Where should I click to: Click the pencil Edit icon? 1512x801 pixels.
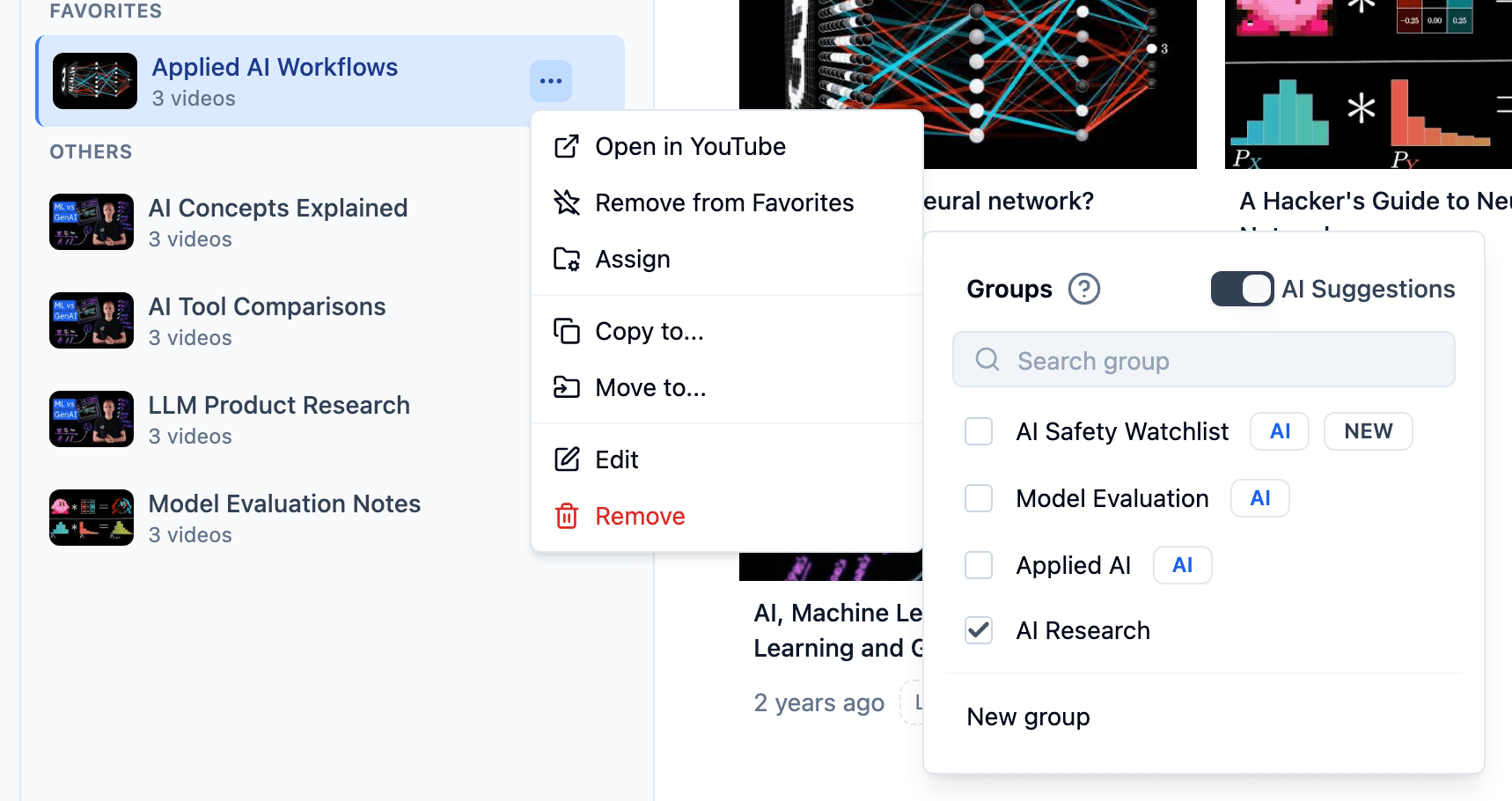click(567, 459)
